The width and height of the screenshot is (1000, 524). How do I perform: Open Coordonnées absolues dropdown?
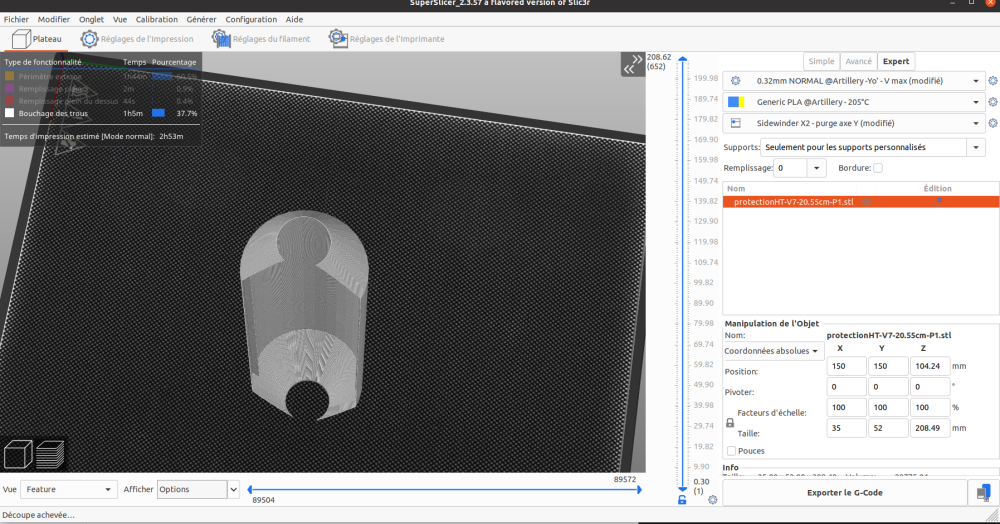click(x=774, y=351)
